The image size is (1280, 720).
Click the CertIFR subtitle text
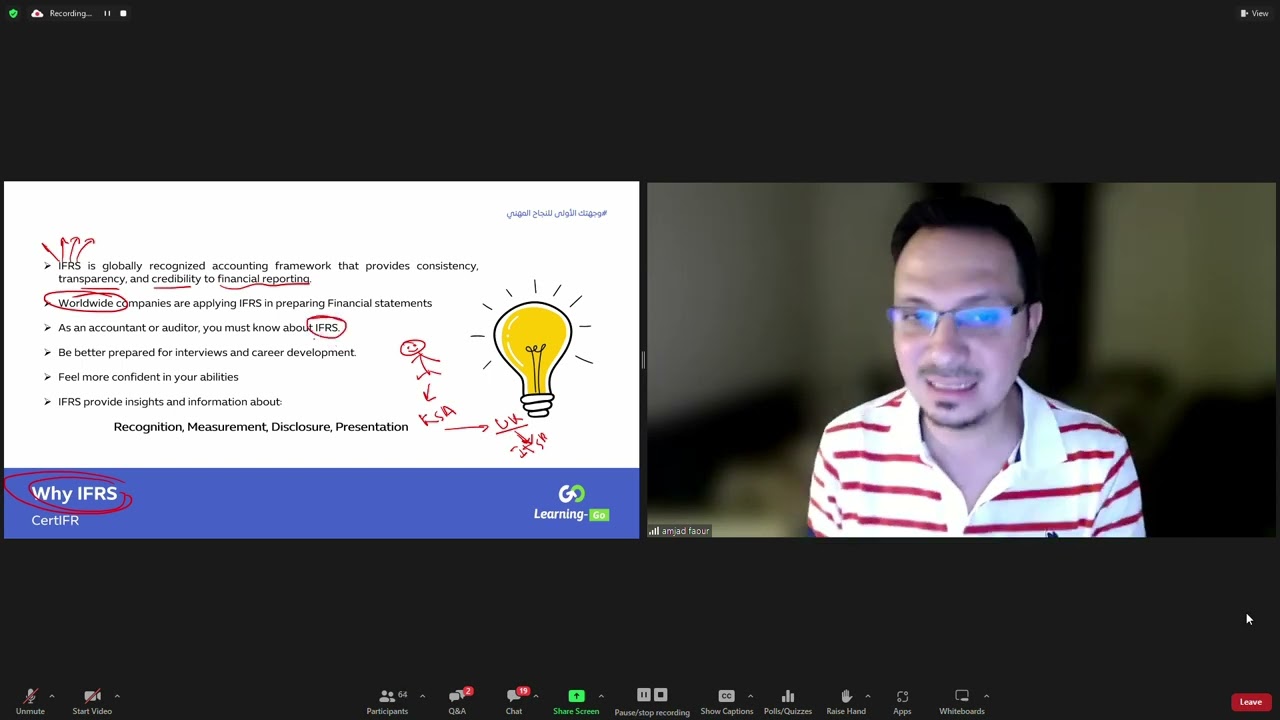[x=55, y=520]
